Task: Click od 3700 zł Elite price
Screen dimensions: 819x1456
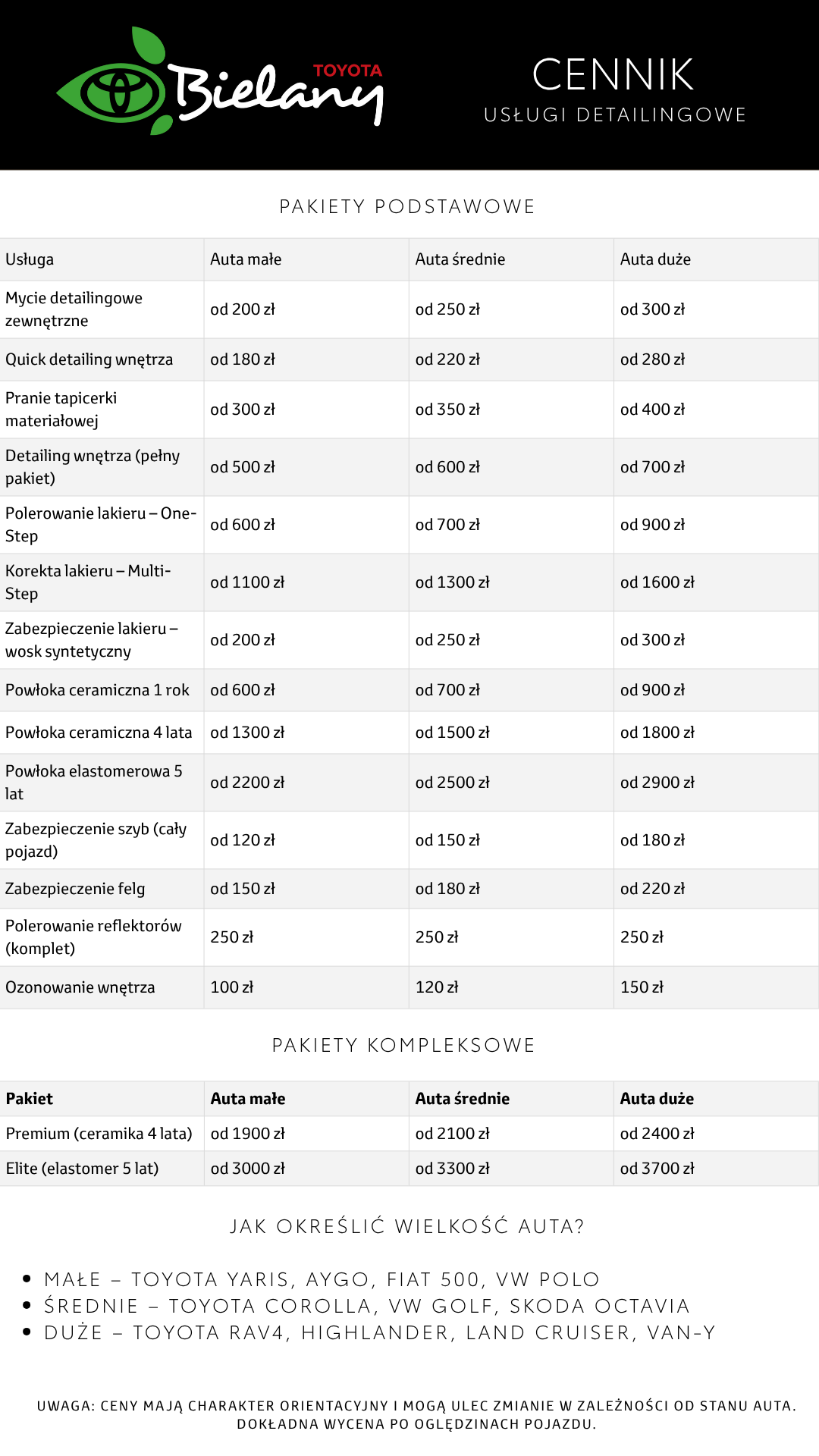Action: [x=657, y=1169]
